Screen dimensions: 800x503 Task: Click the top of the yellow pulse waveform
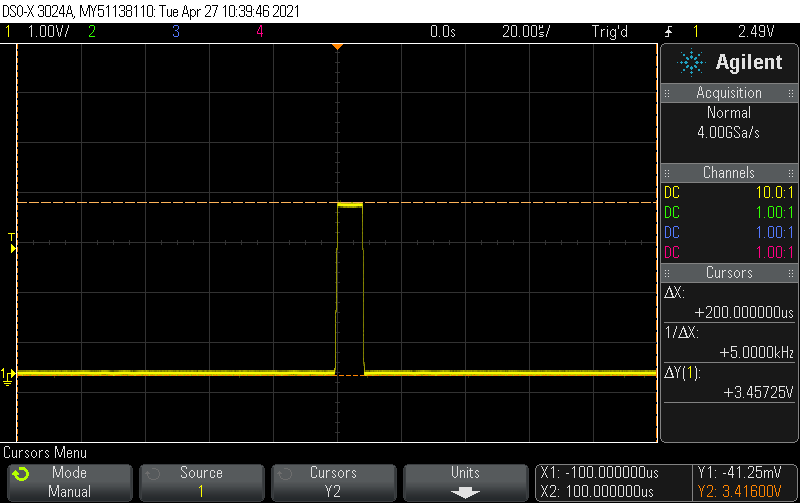[350, 205]
